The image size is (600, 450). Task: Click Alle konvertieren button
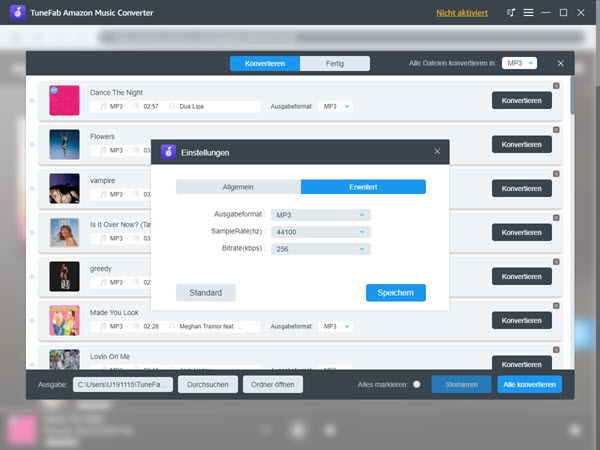pos(530,385)
